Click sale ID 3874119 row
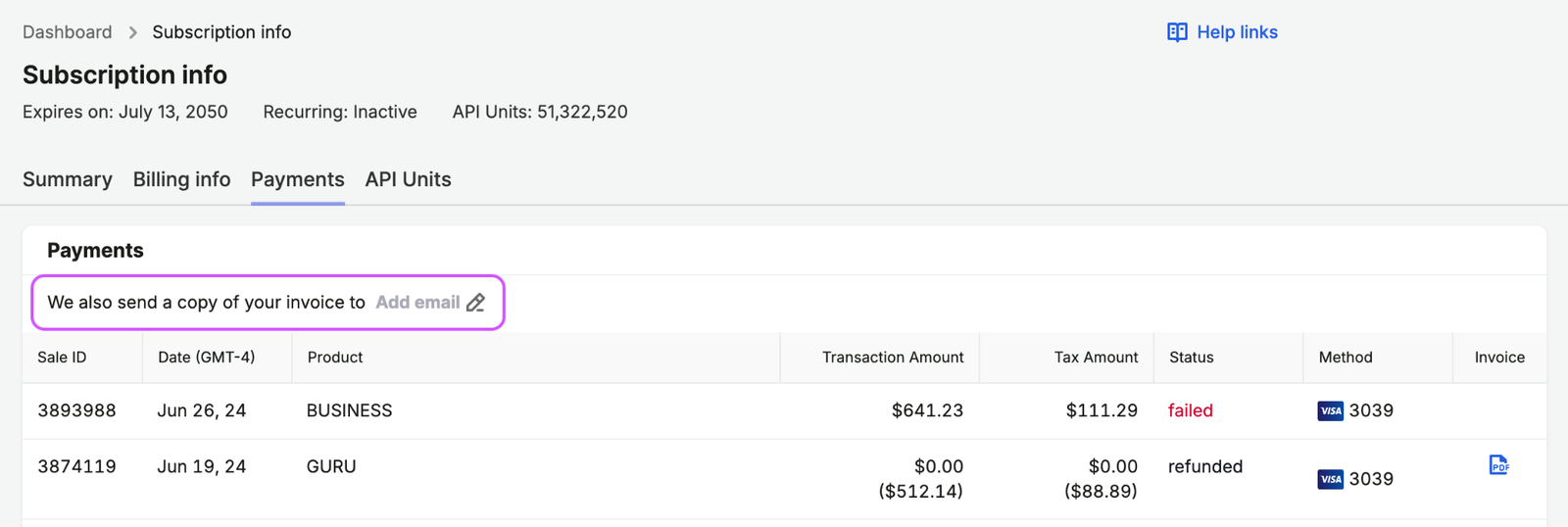 tap(784, 479)
